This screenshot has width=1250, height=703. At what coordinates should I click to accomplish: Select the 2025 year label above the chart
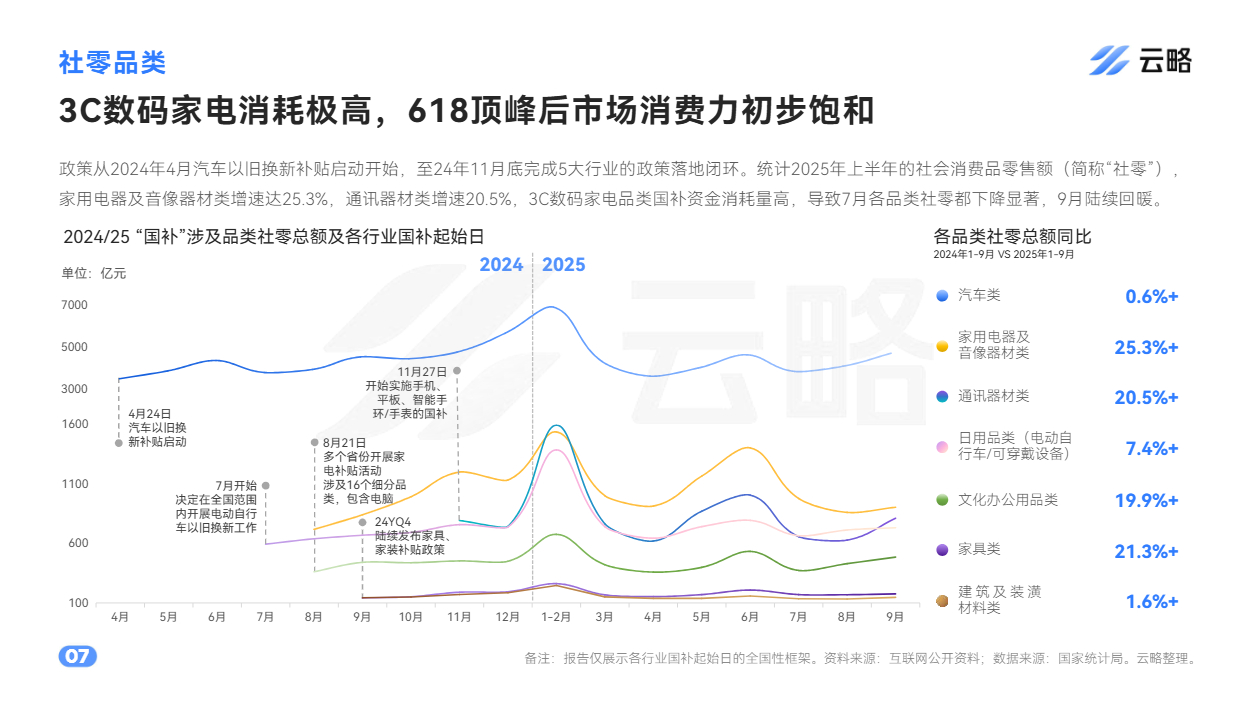click(564, 265)
